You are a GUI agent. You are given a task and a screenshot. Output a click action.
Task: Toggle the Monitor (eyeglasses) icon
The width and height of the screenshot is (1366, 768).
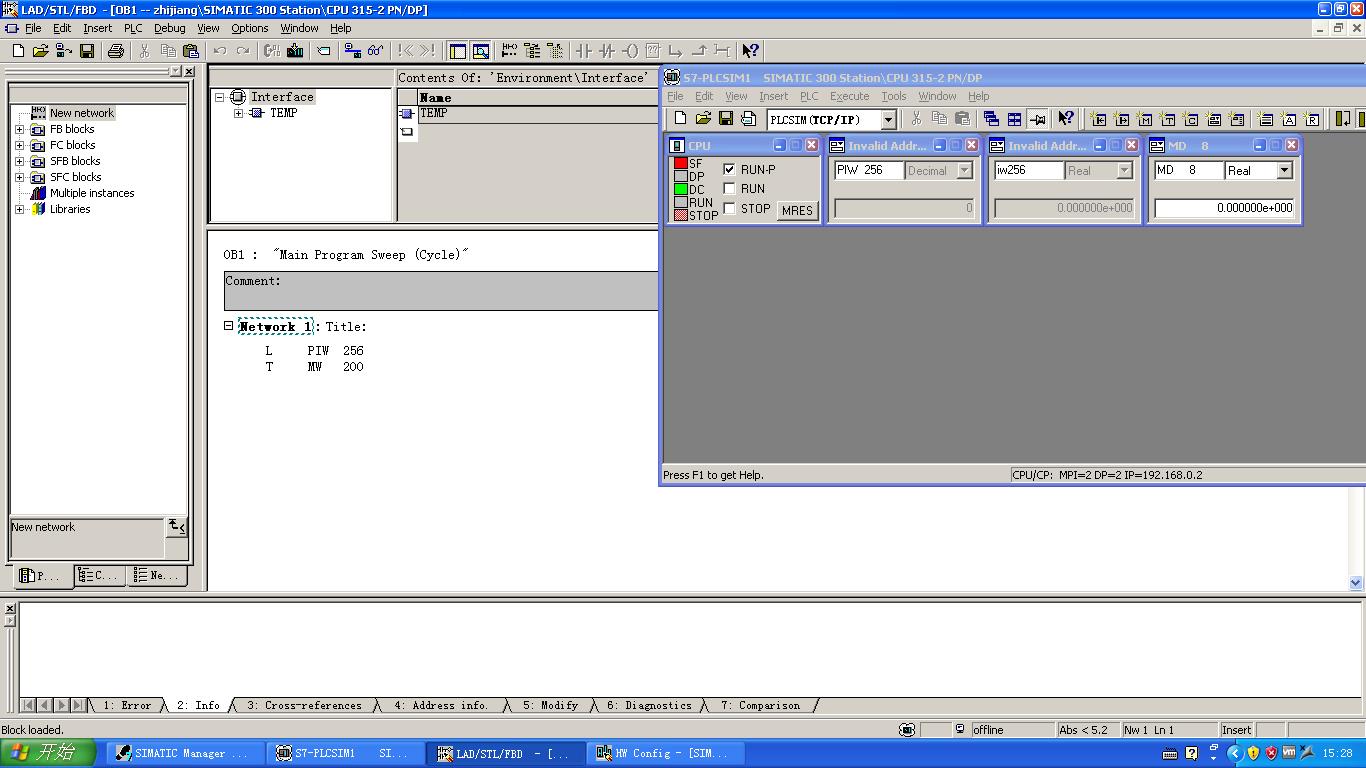point(375,51)
